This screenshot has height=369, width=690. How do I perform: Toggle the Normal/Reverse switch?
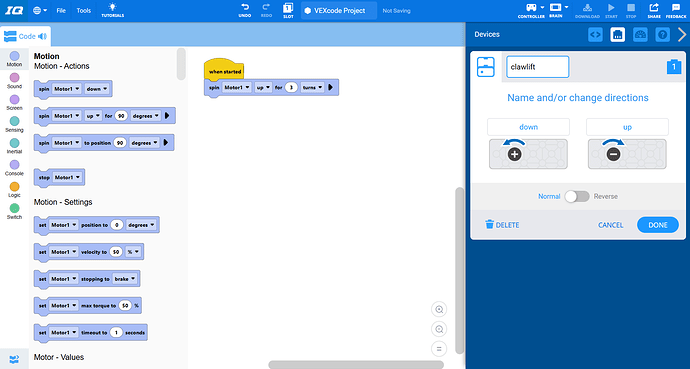point(577,196)
